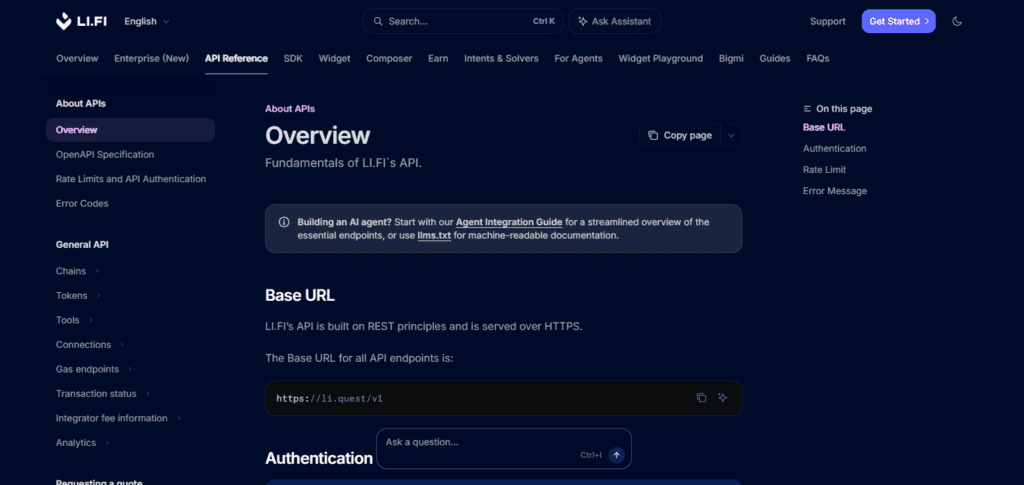
Task: Select the API Reference tab
Action: [236, 58]
